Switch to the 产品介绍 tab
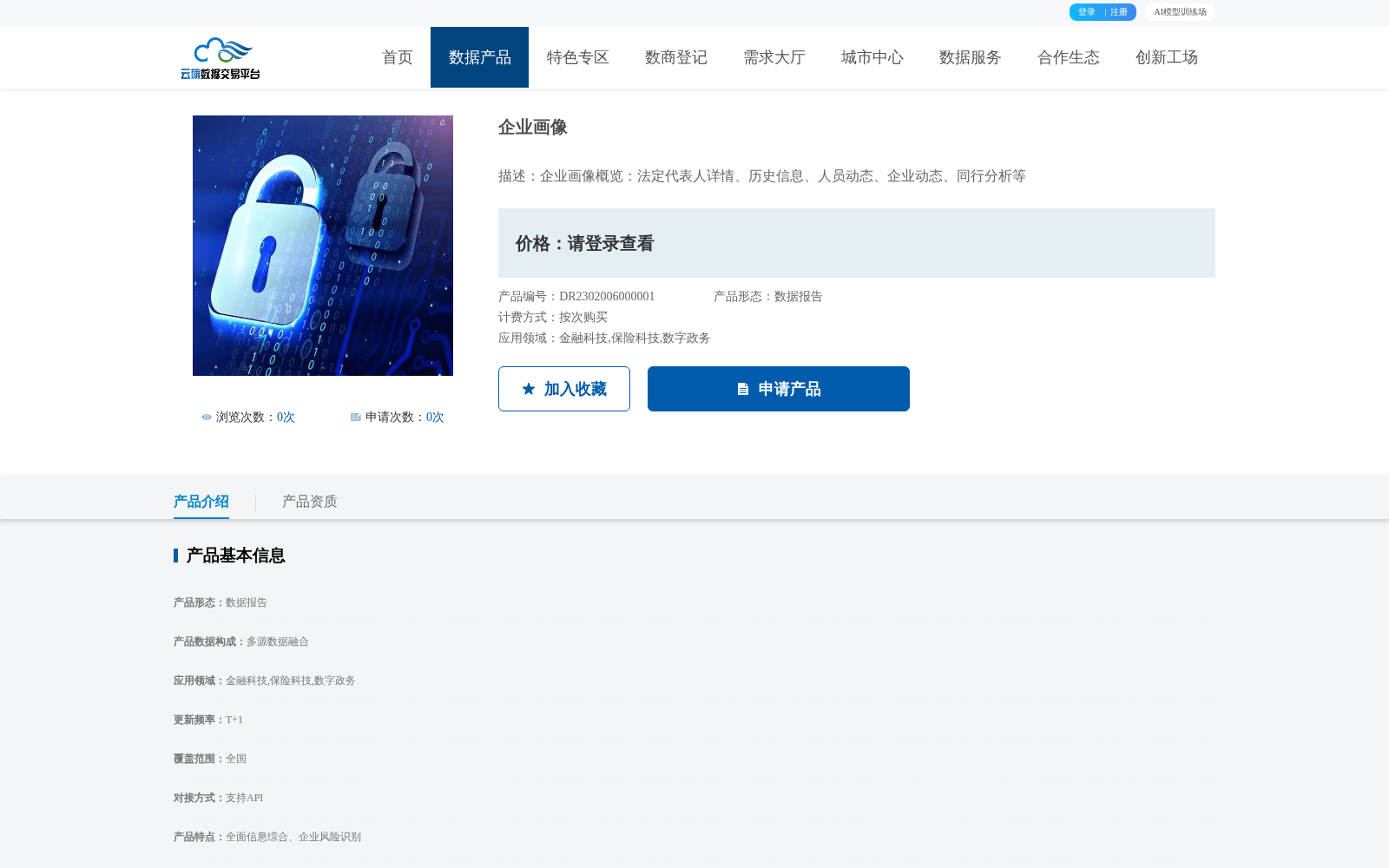The image size is (1389, 868). (201, 502)
